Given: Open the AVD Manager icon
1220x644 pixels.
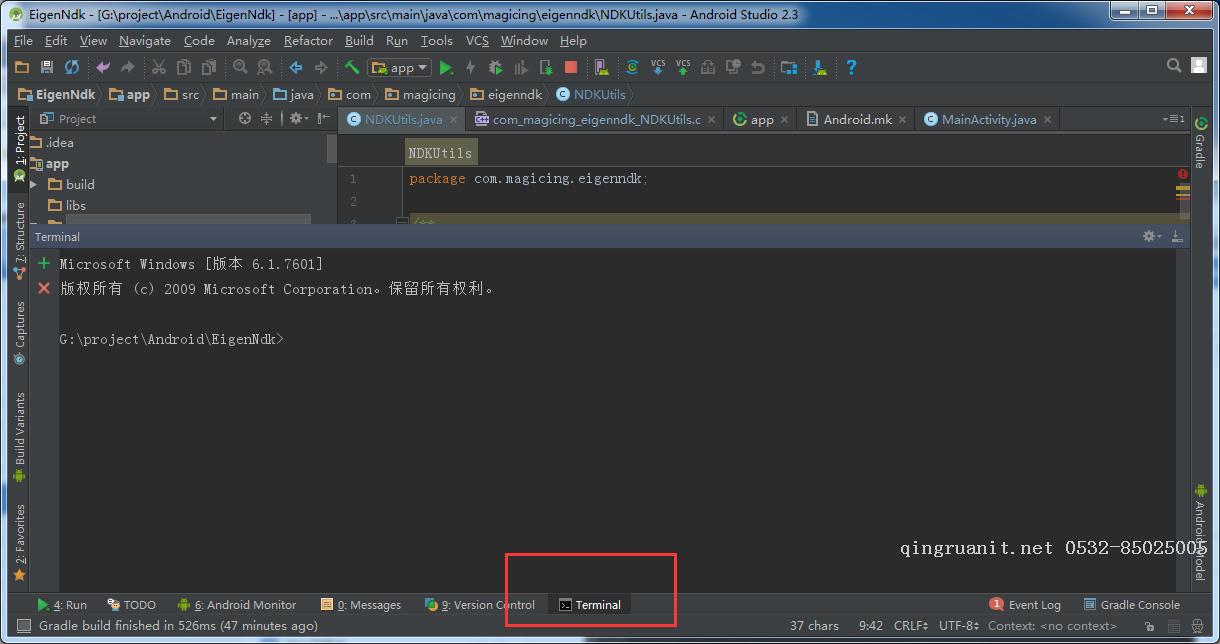Looking at the screenshot, I should (x=601, y=67).
